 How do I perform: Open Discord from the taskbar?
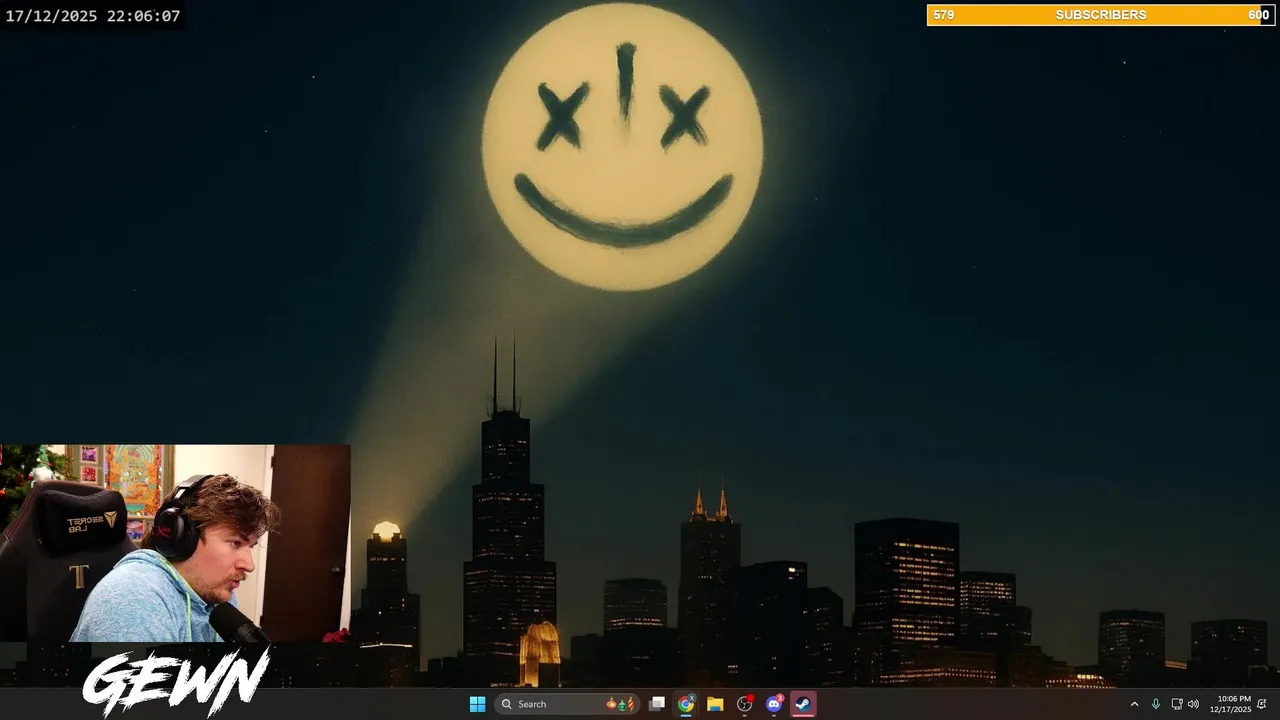coord(773,704)
